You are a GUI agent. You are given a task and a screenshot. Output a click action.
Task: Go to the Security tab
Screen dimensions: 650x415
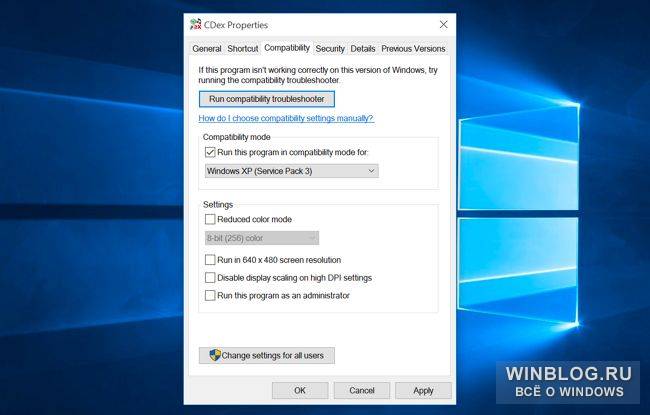(x=330, y=49)
